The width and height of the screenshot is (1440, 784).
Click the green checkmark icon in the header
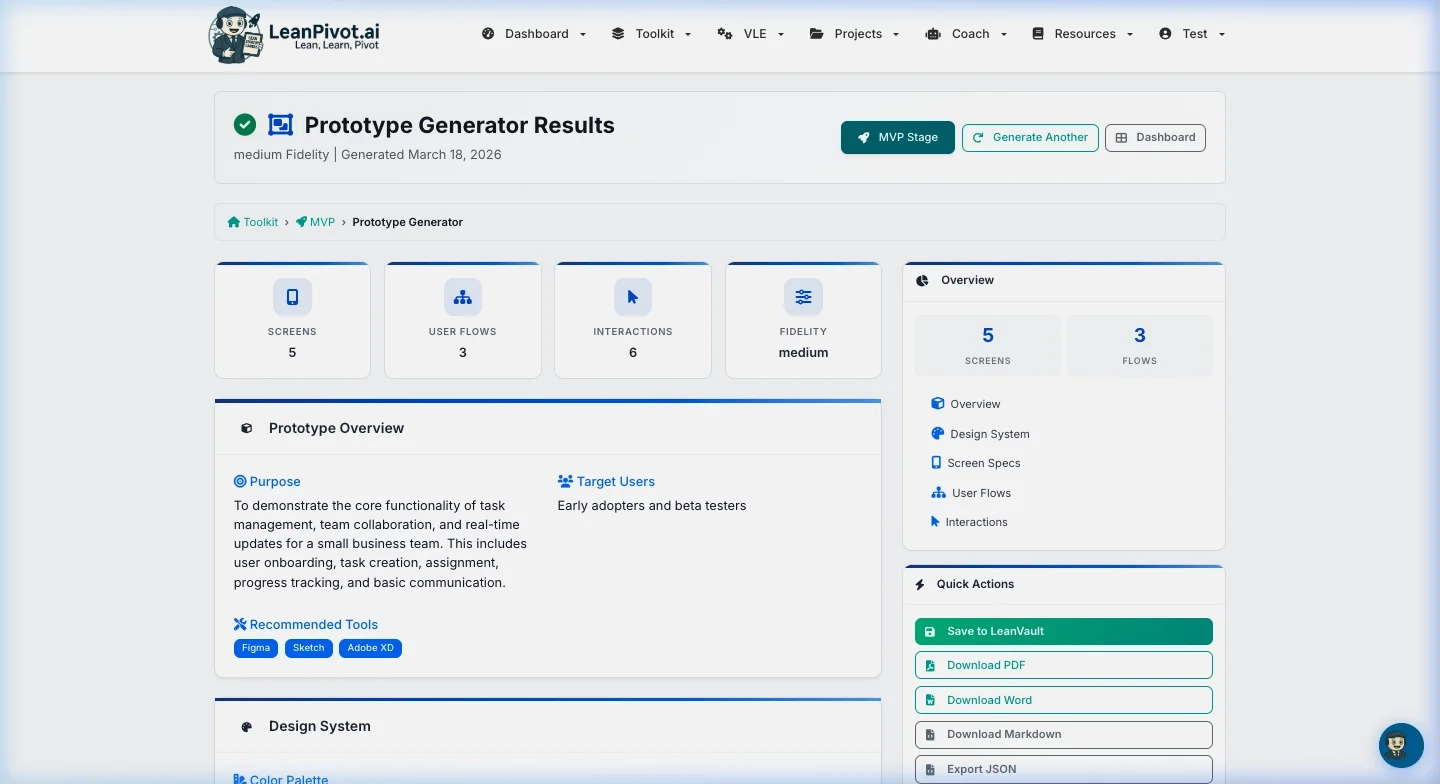(x=245, y=124)
